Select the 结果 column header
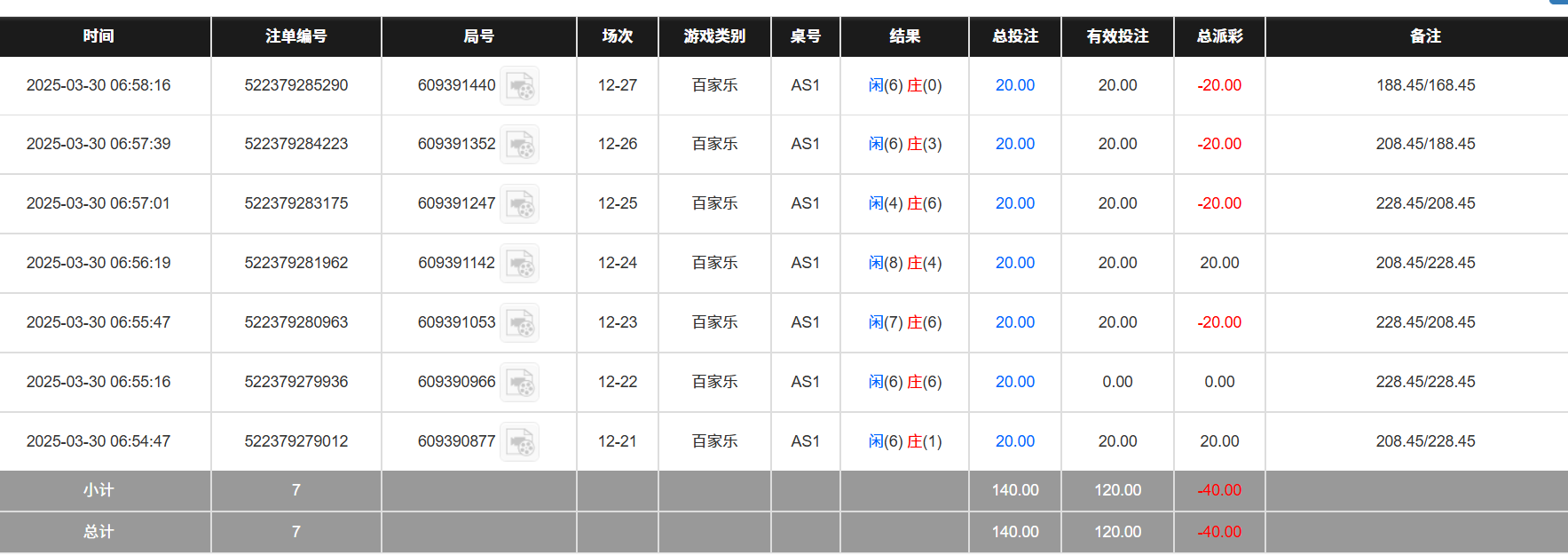Image resolution: width=1568 pixels, height=555 pixels. (904, 36)
